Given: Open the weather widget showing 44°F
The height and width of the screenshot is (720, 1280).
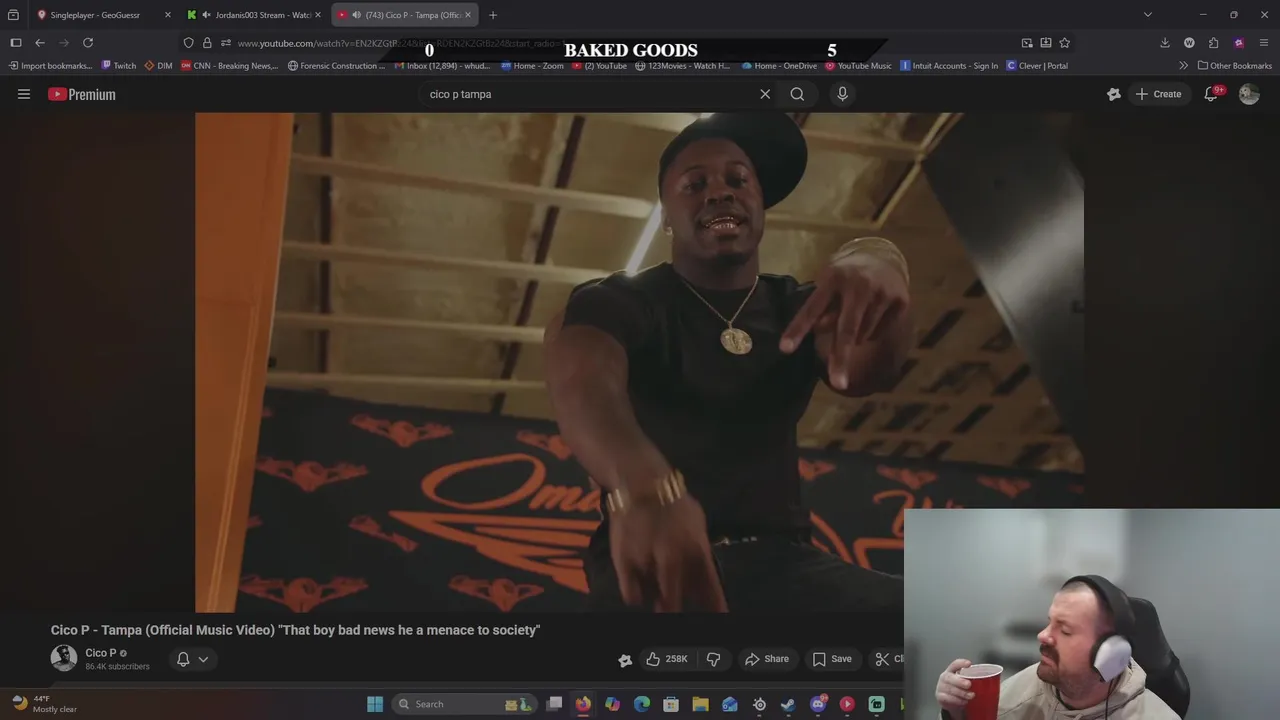Looking at the screenshot, I should point(43,704).
